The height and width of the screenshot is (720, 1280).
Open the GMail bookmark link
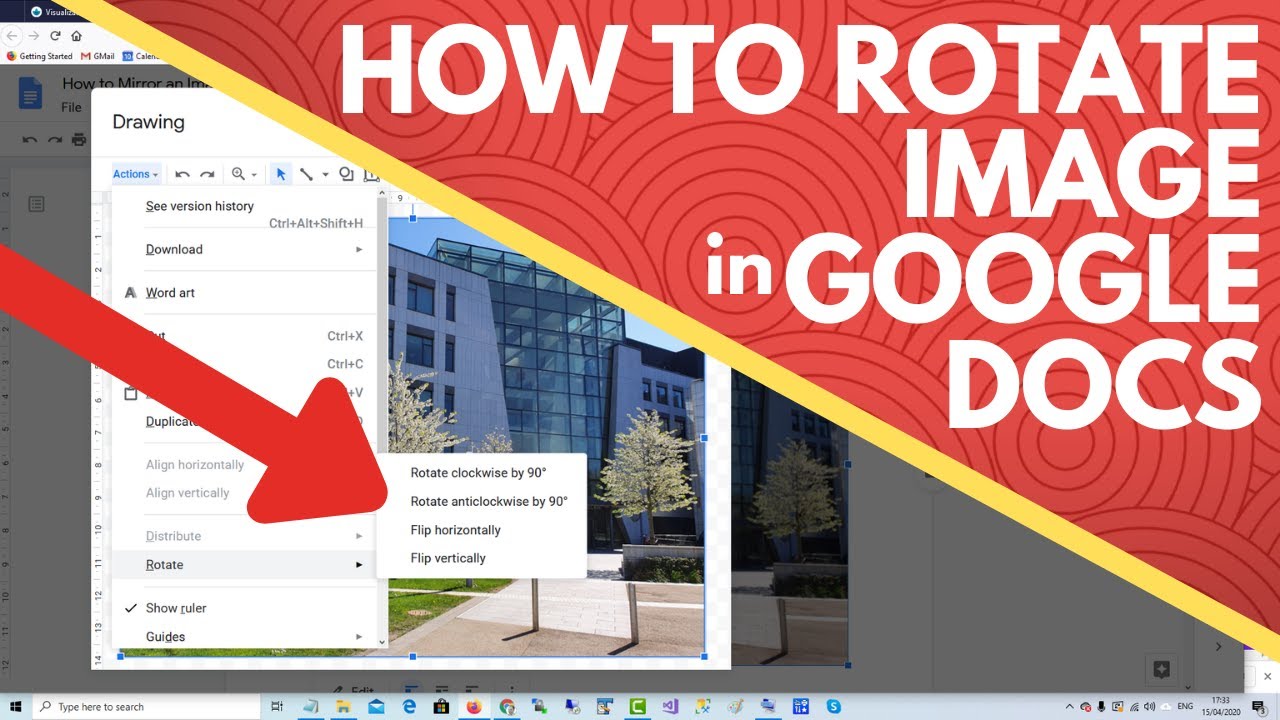point(97,56)
